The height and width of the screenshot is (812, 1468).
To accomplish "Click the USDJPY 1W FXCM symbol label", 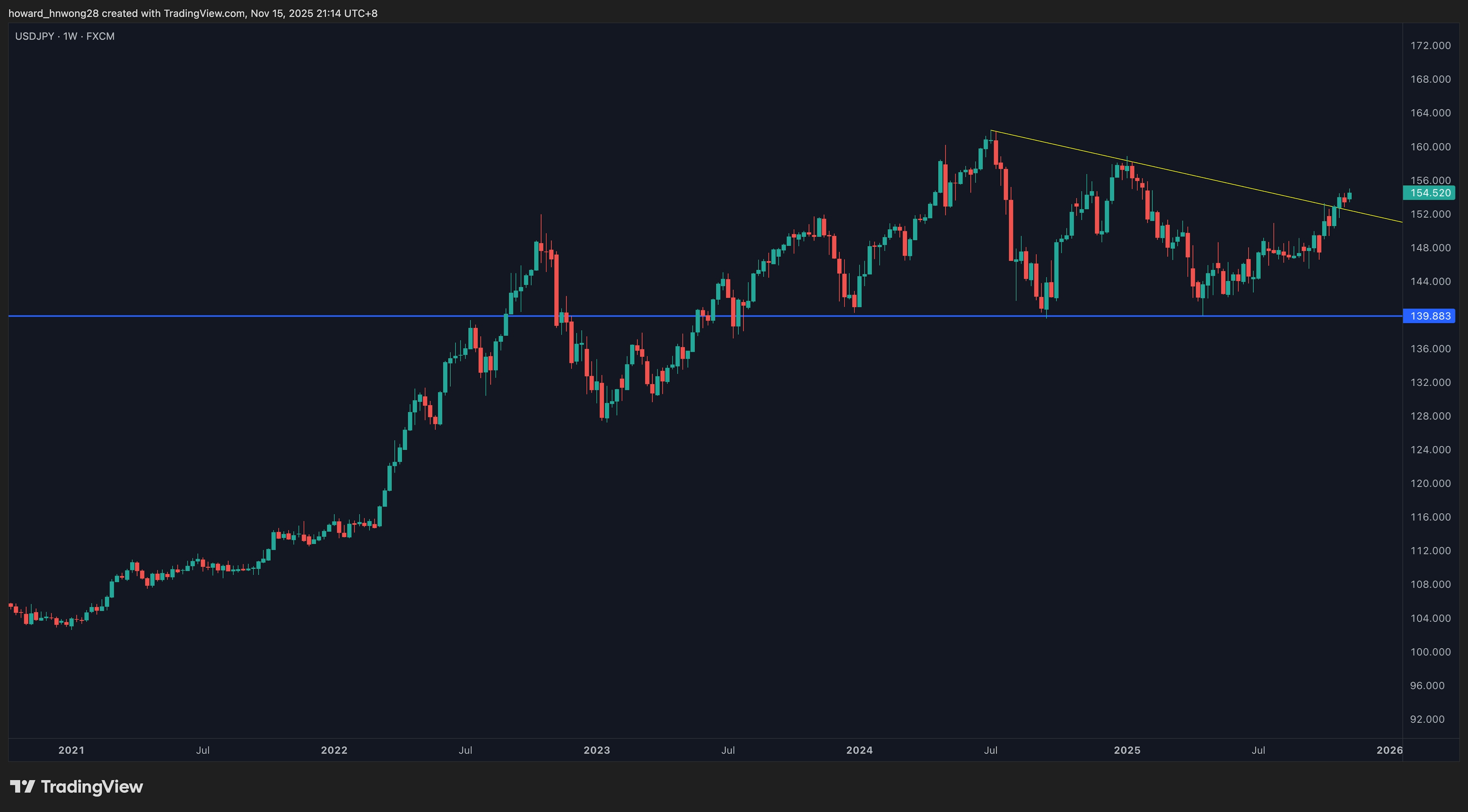I will coord(64,36).
